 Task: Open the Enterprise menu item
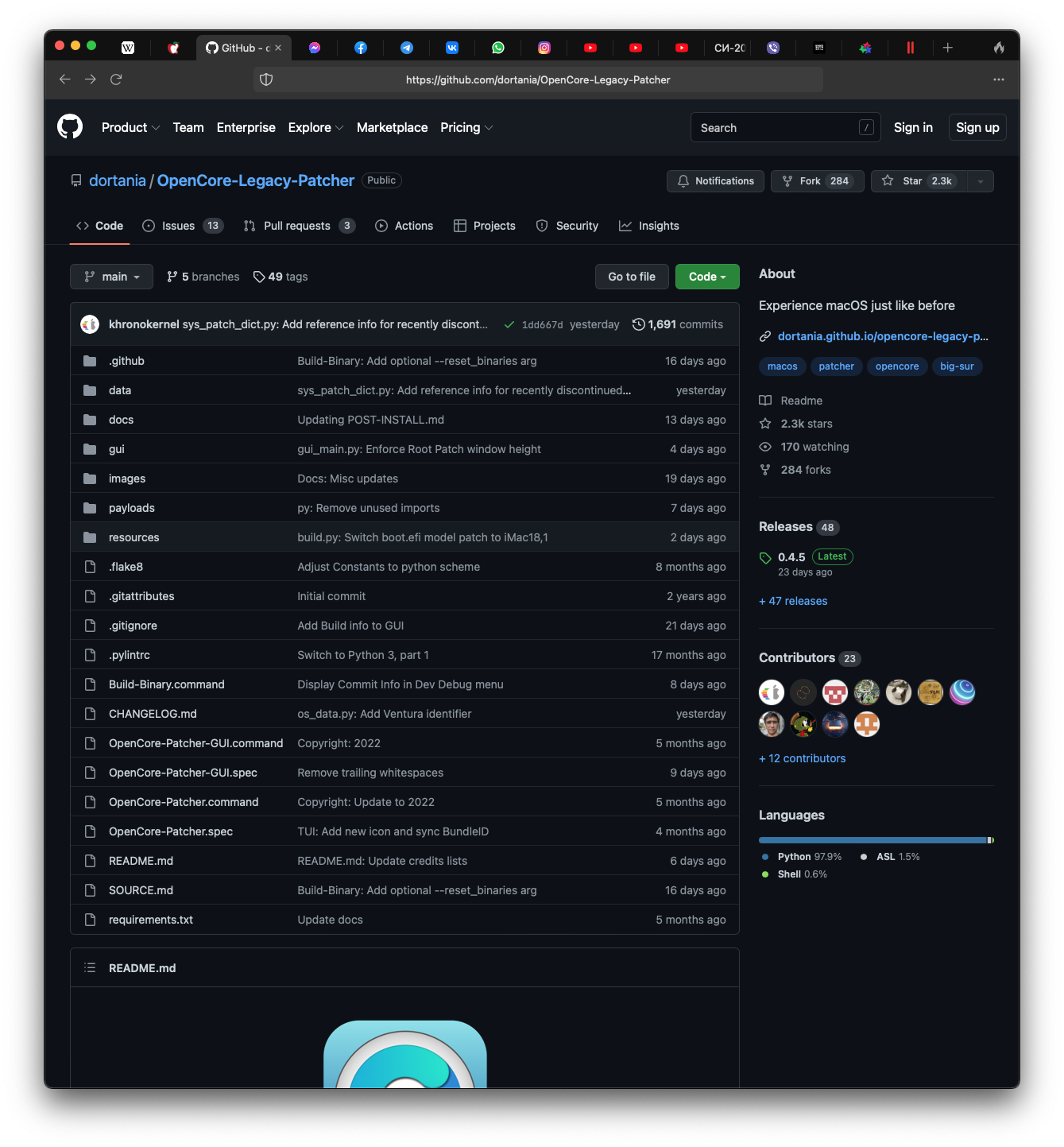coord(246,127)
